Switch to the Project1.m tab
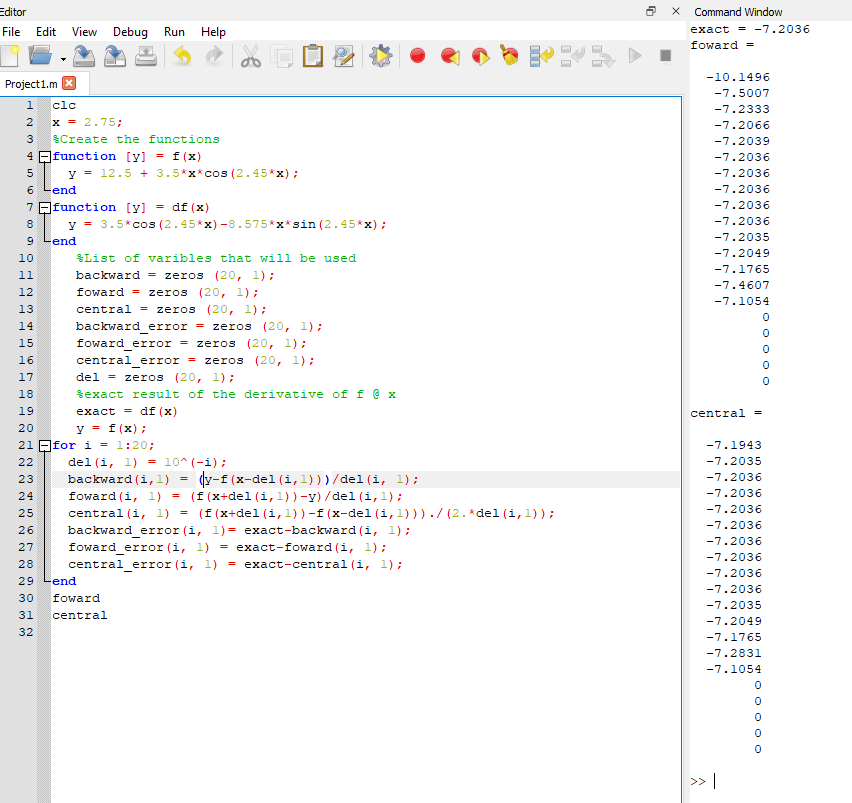 (x=31, y=83)
